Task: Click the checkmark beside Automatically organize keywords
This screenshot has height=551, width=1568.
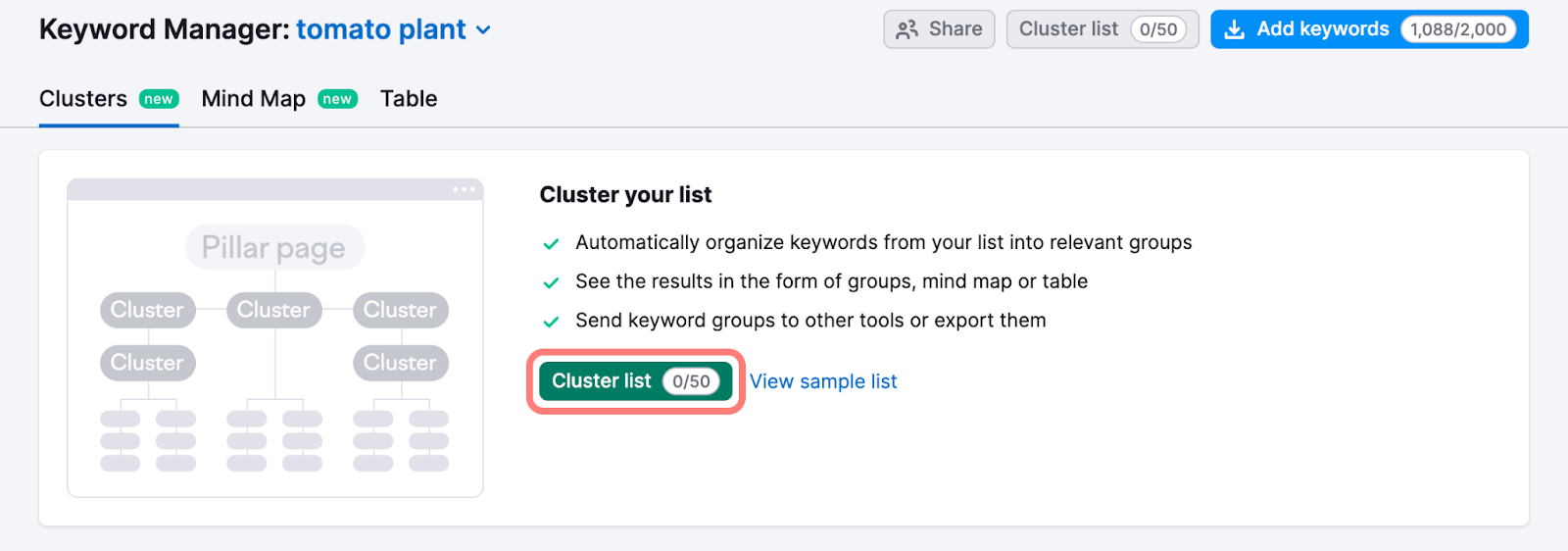Action: click(x=551, y=243)
